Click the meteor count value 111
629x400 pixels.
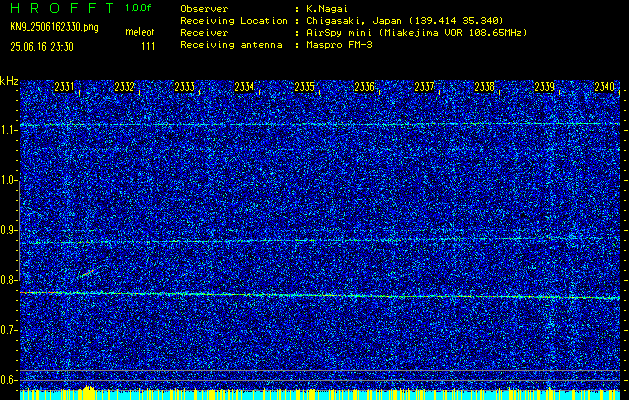(148, 47)
